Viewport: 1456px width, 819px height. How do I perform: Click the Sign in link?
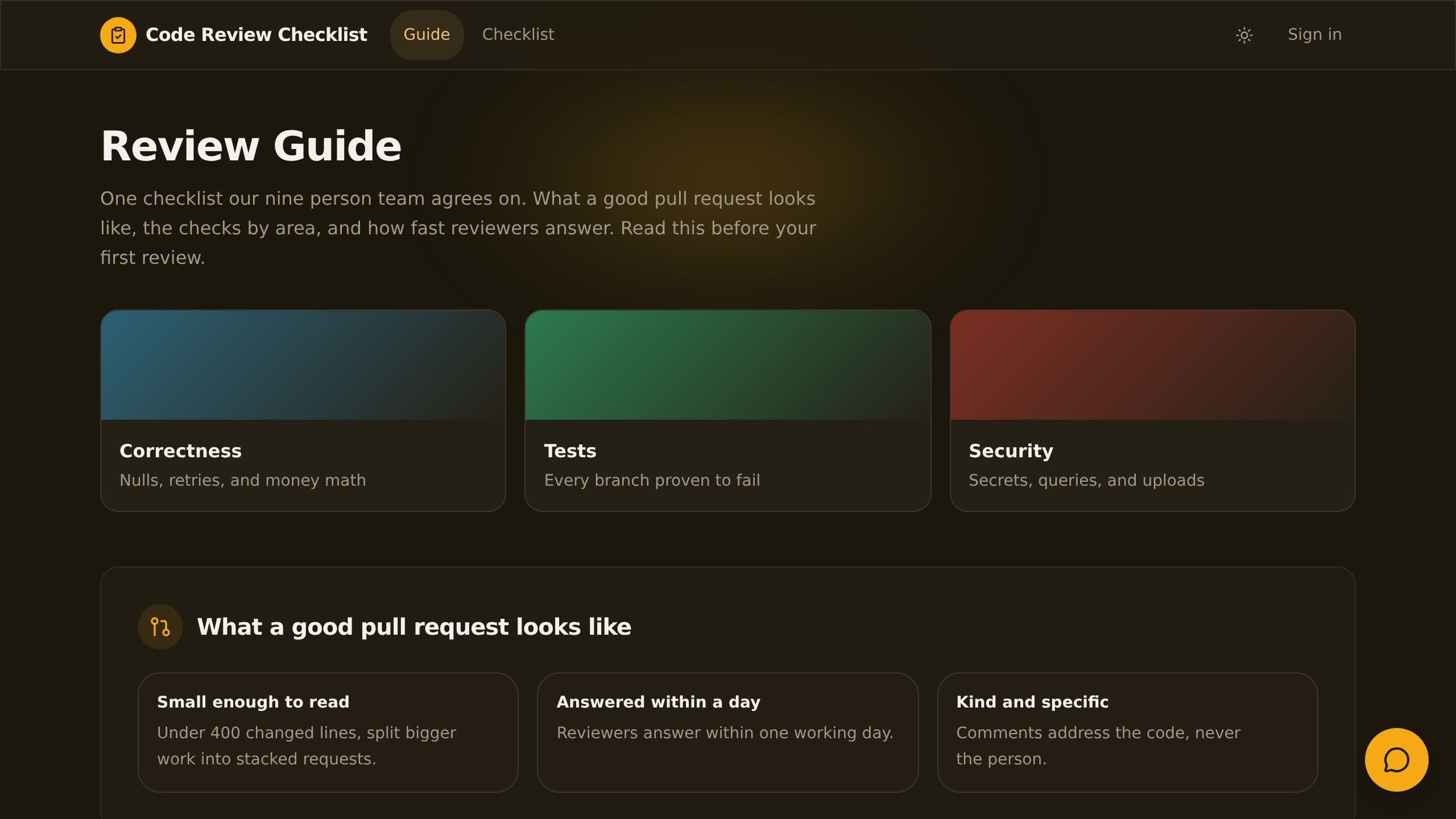tap(1314, 35)
